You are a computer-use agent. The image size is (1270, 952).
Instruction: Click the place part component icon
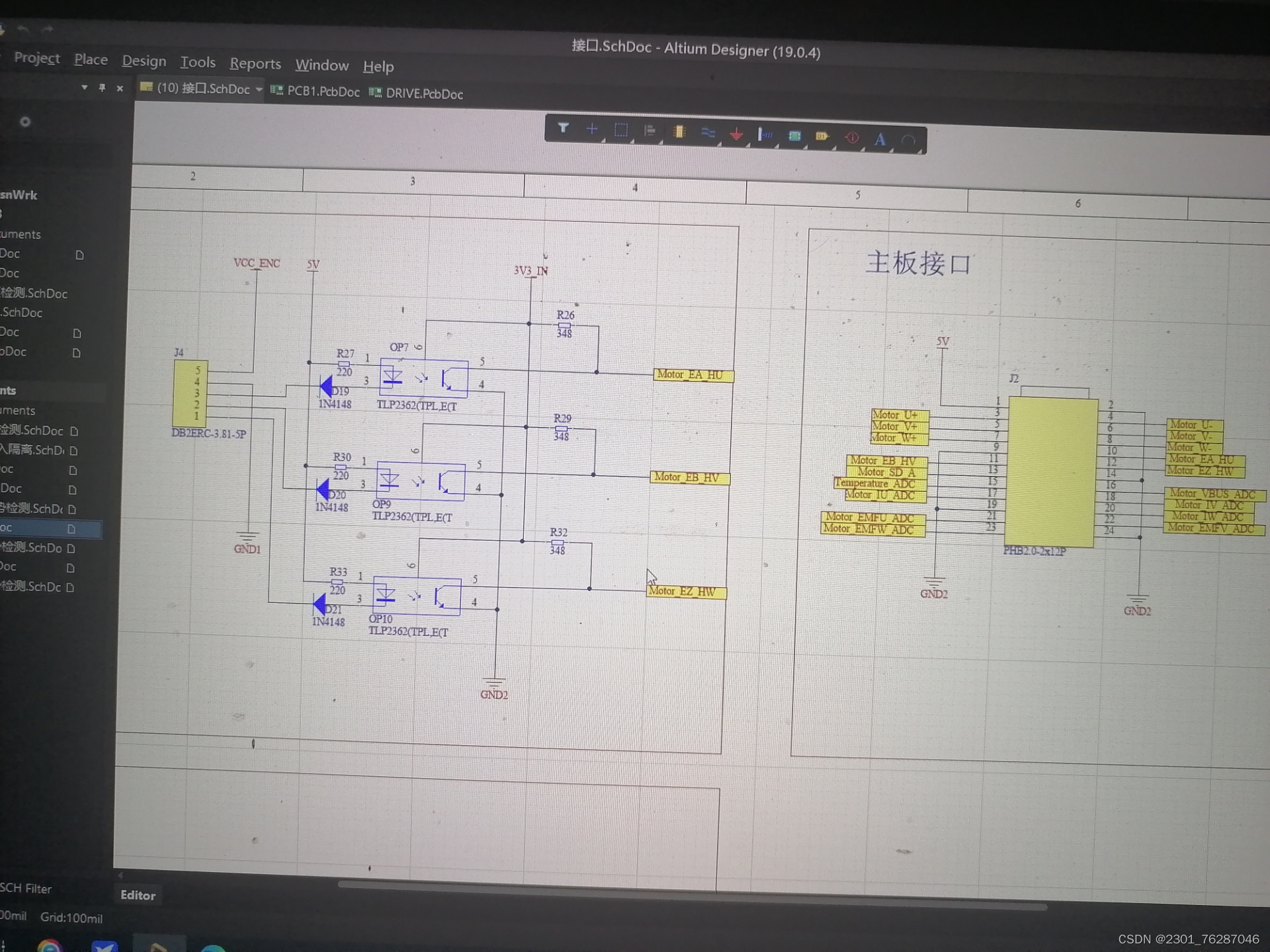point(679,132)
